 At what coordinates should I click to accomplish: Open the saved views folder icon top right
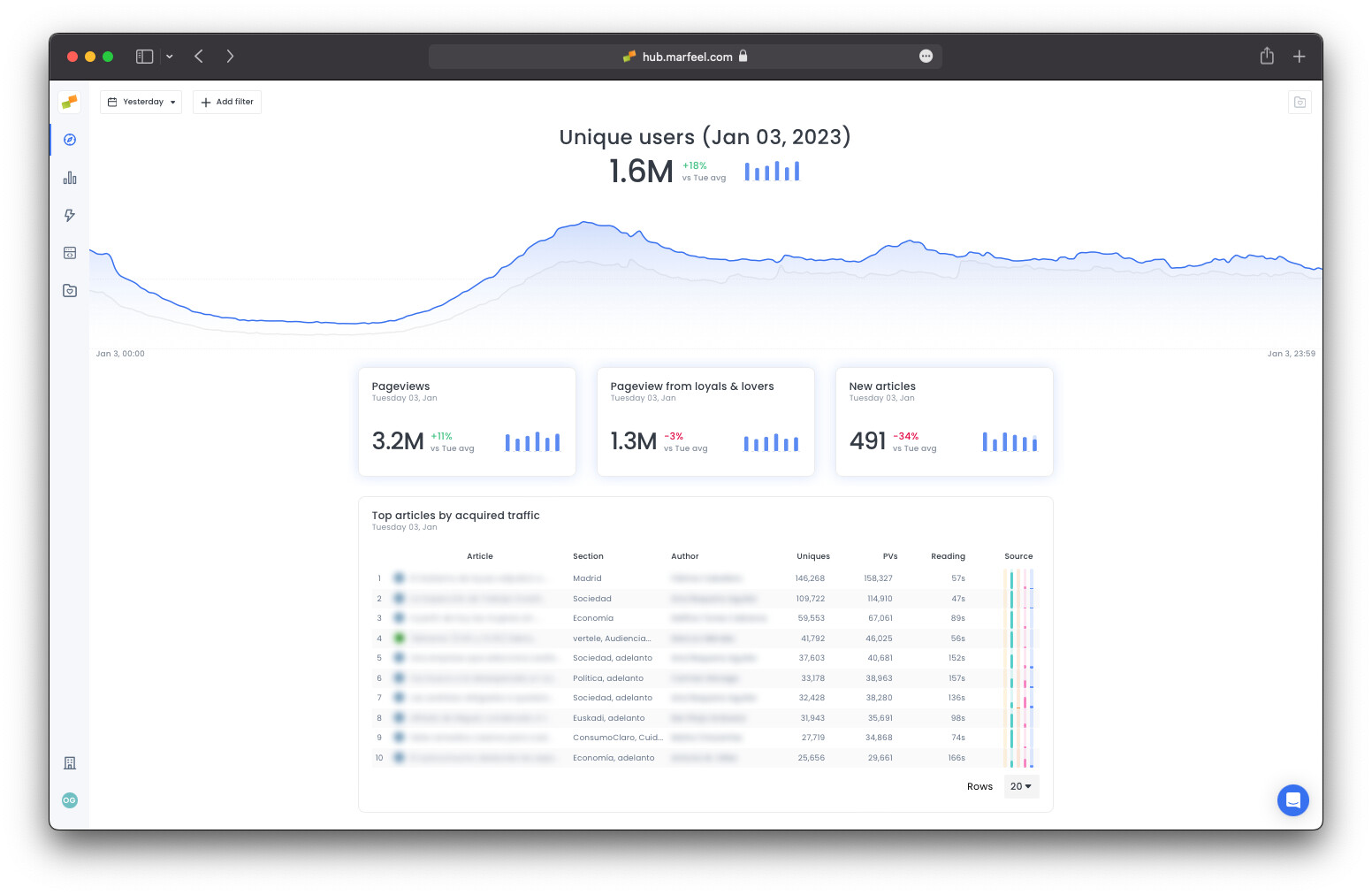click(x=1300, y=102)
